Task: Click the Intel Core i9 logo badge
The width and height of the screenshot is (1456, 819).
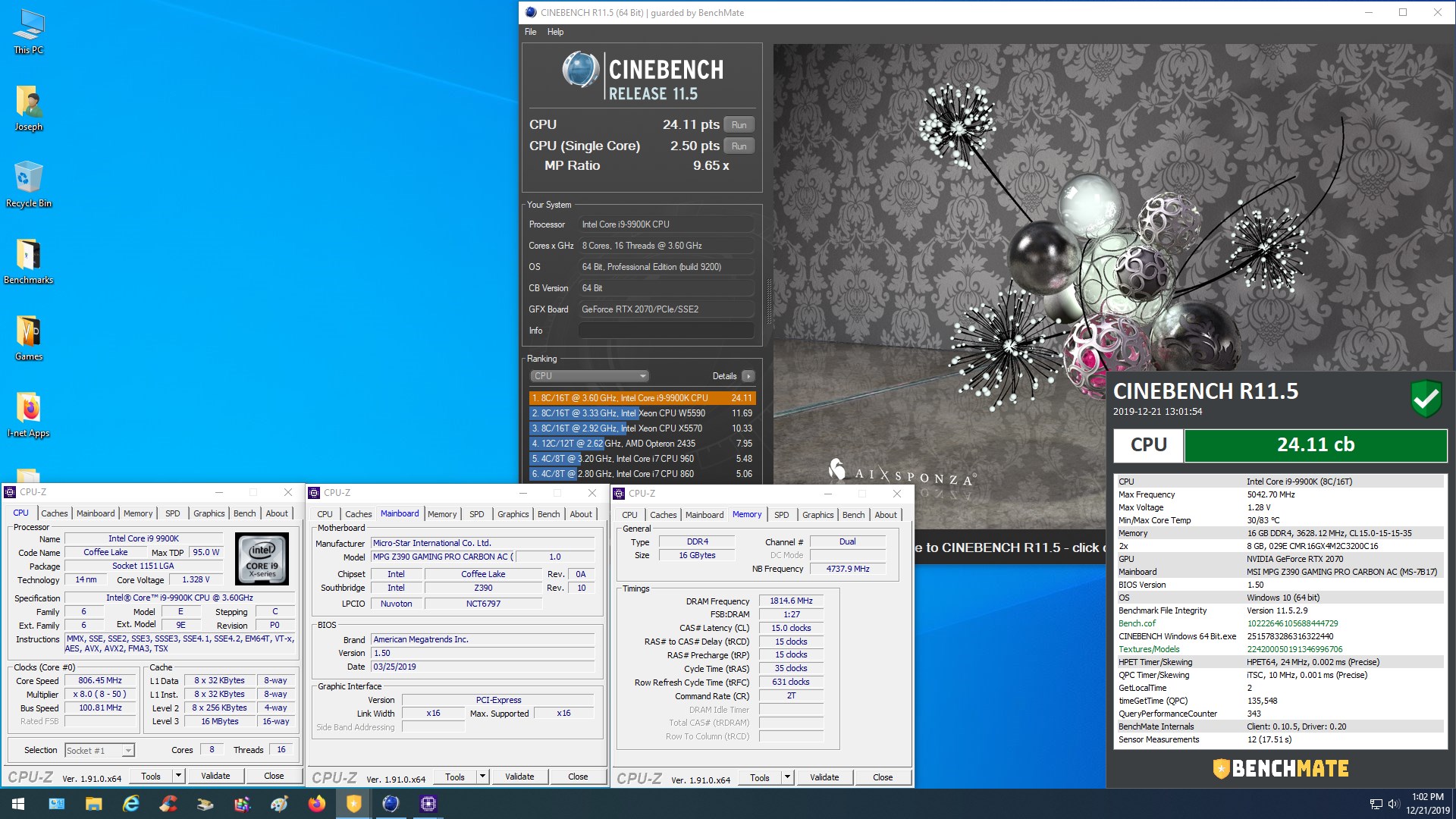Action: click(x=262, y=559)
